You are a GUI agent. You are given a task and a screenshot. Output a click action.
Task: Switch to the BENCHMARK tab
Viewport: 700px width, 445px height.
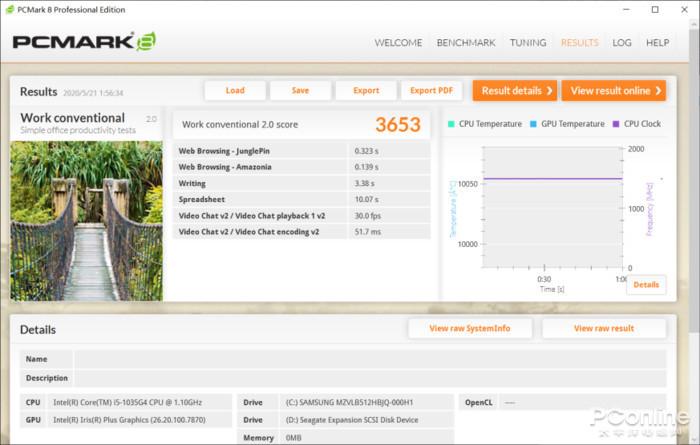[x=466, y=43]
